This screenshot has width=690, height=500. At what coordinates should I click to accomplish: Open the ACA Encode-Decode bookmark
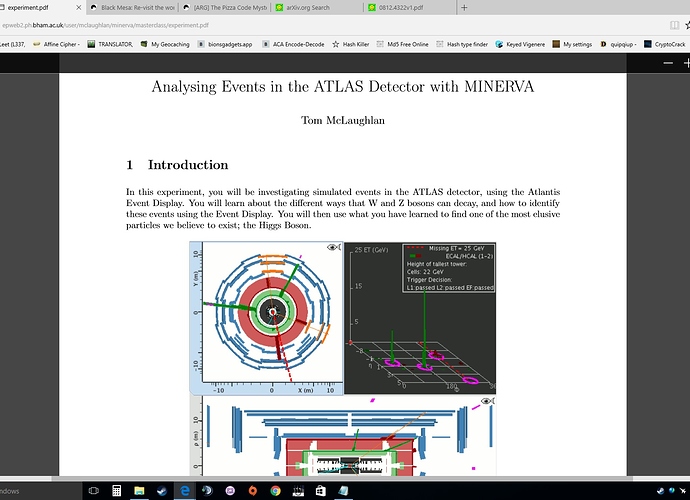pos(296,44)
